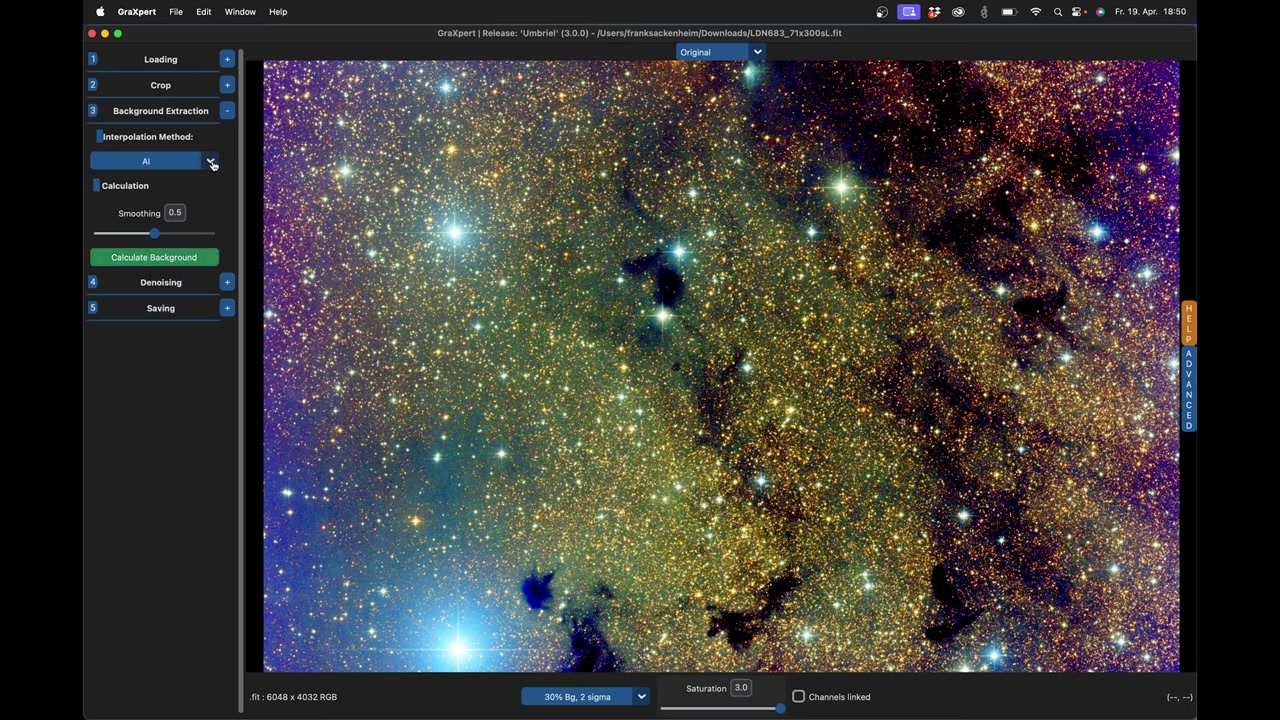The image size is (1280, 720).
Task: Open the Original view dropdown above the image
Action: click(x=757, y=52)
